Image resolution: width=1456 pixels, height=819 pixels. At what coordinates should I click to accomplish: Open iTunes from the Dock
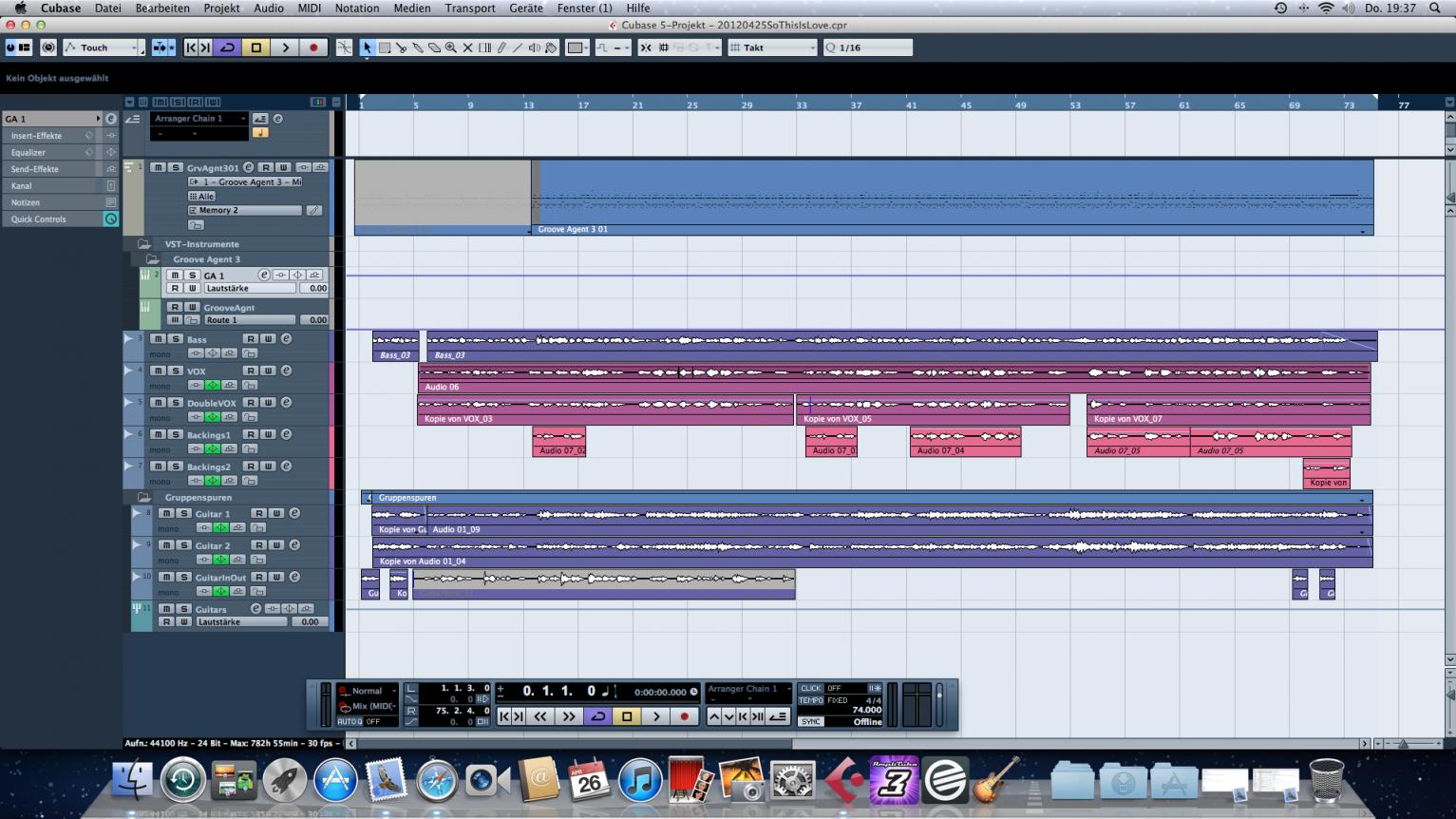640,781
